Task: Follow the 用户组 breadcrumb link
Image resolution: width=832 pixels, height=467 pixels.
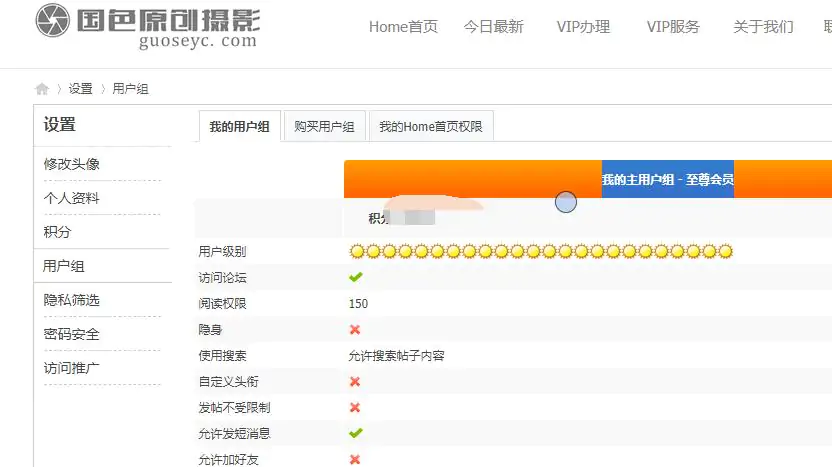Action: pyautogui.click(x=130, y=89)
